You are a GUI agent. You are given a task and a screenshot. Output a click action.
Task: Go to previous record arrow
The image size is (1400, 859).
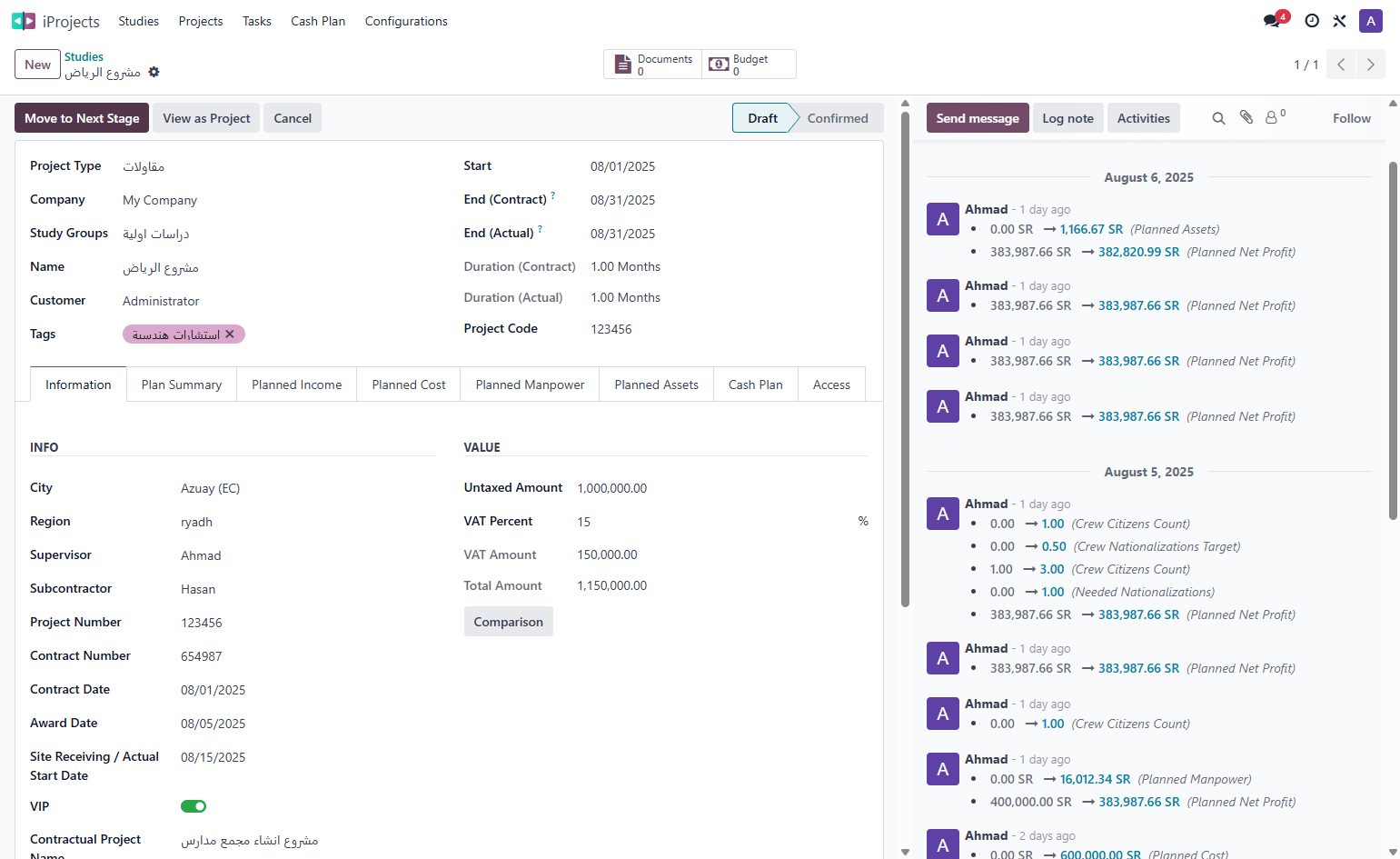1341,65
